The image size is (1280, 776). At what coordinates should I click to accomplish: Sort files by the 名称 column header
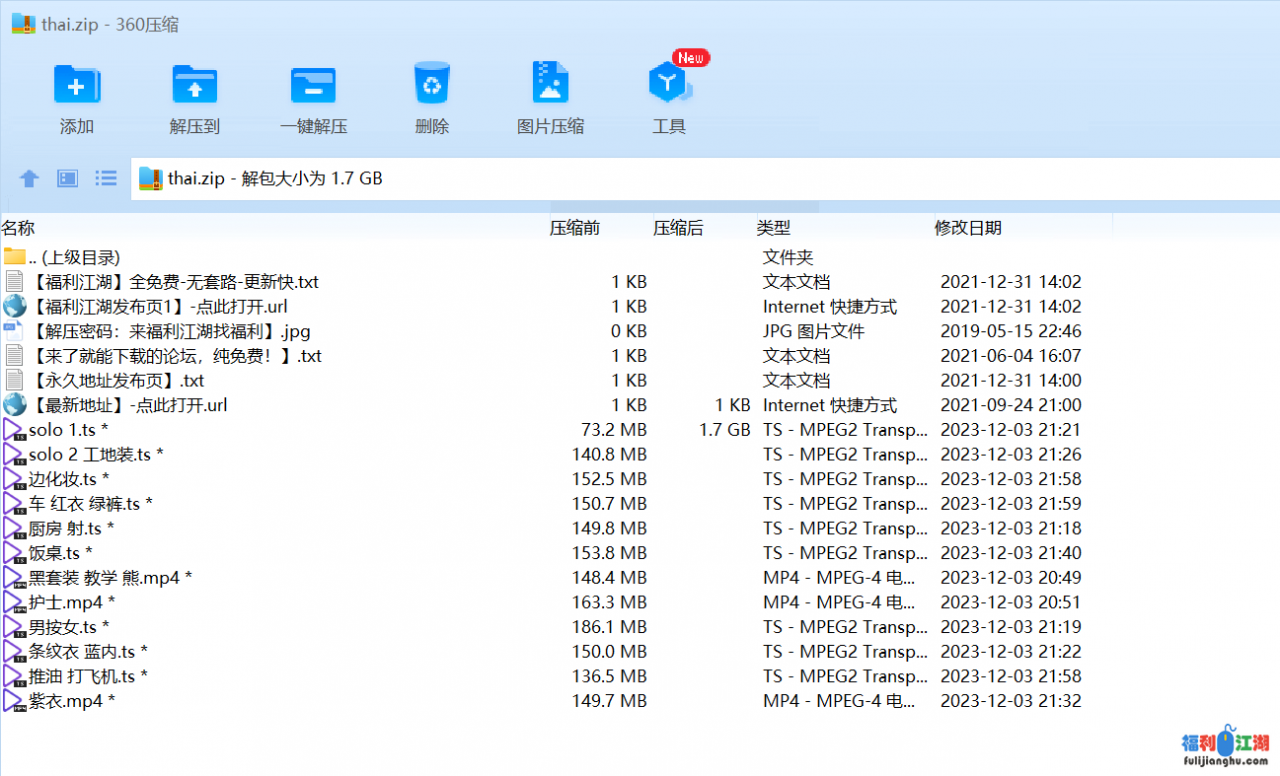[x=18, y=228]
